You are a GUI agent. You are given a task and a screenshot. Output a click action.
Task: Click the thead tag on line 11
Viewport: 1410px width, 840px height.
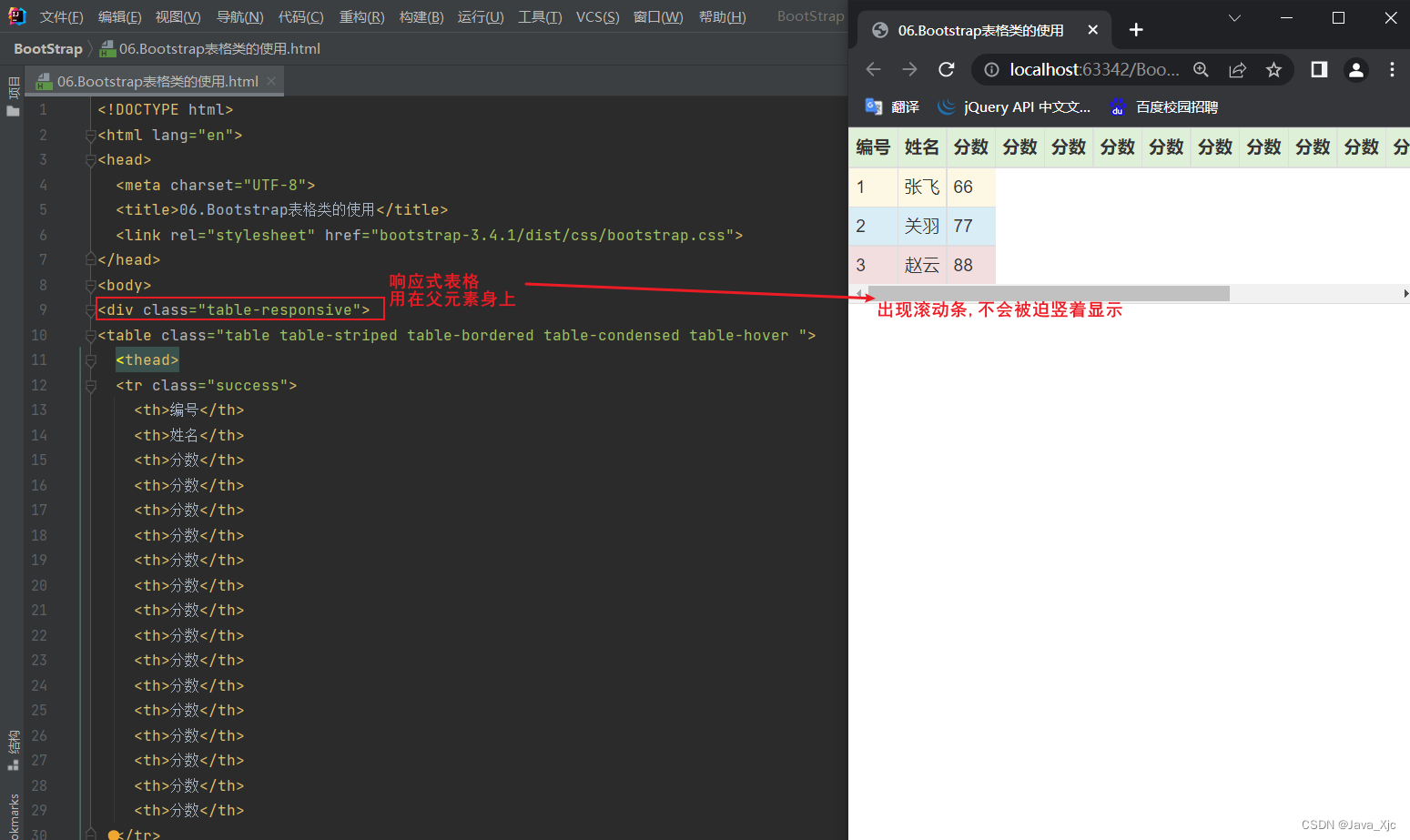147,360
